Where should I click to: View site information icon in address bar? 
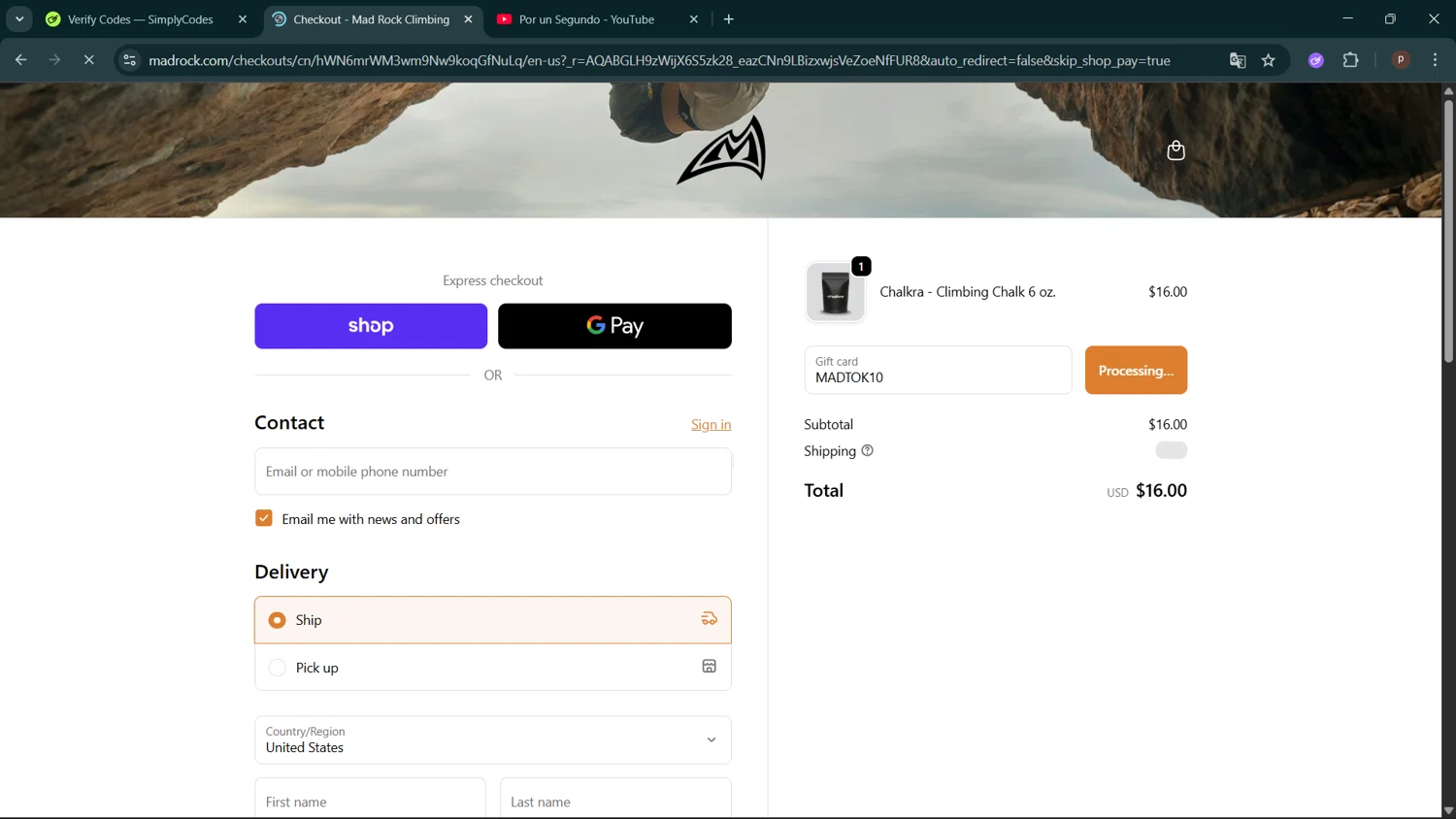129,60
